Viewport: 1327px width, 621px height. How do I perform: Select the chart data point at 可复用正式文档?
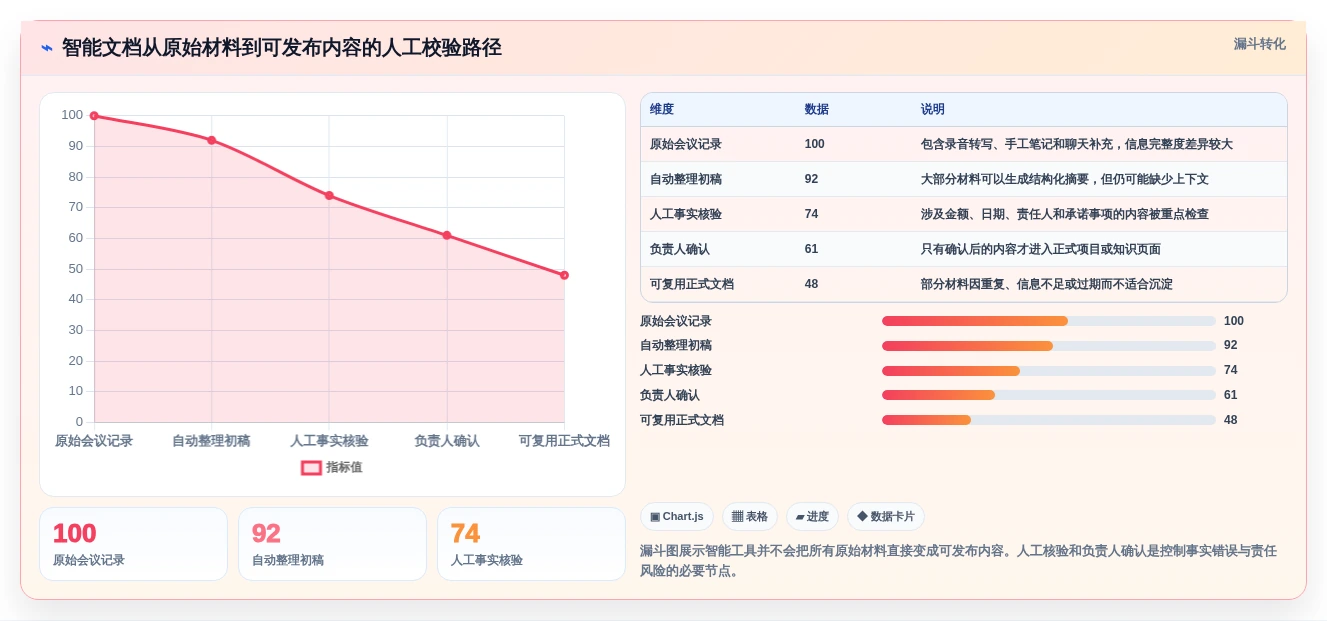(x=564, y=275)
